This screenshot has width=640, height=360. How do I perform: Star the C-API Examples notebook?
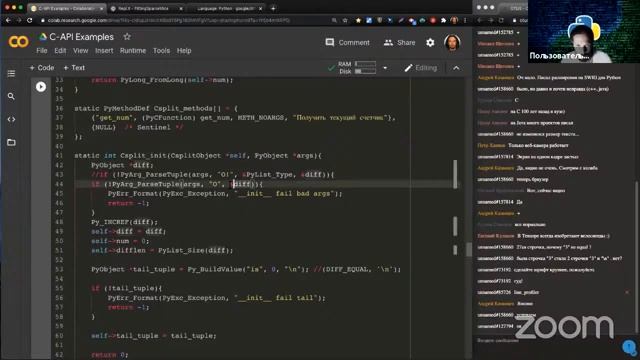(127, 37)
